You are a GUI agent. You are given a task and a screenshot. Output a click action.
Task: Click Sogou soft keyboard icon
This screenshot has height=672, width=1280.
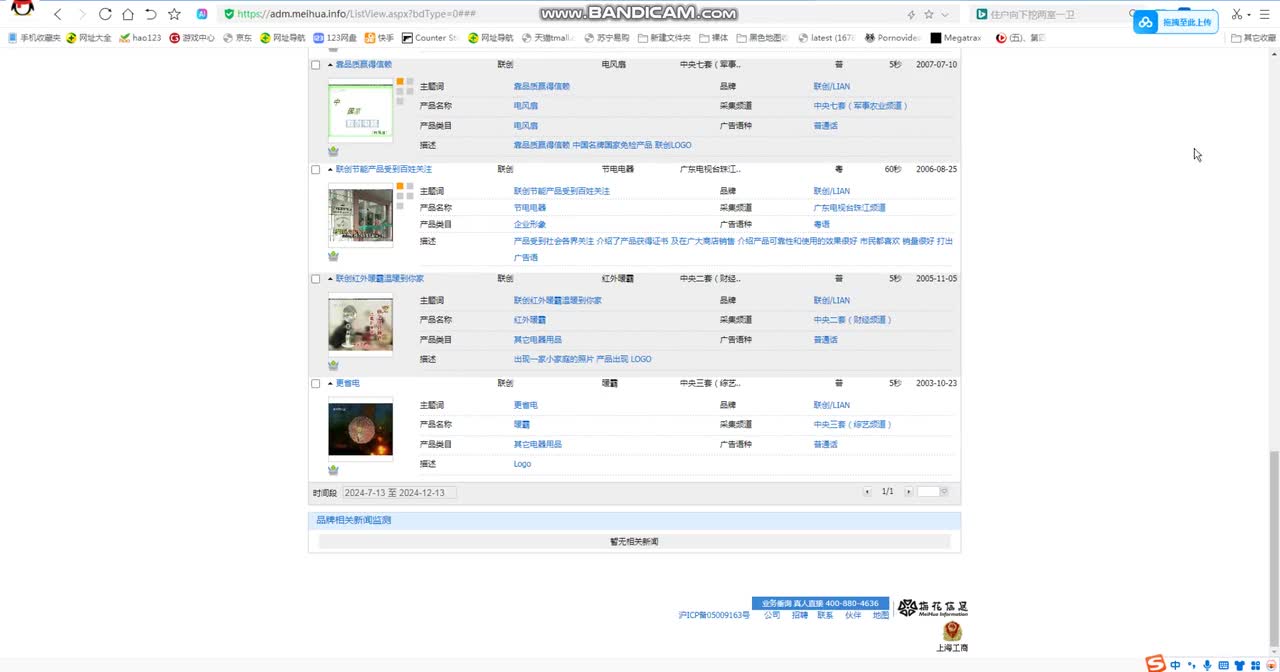coord(1223,665)
